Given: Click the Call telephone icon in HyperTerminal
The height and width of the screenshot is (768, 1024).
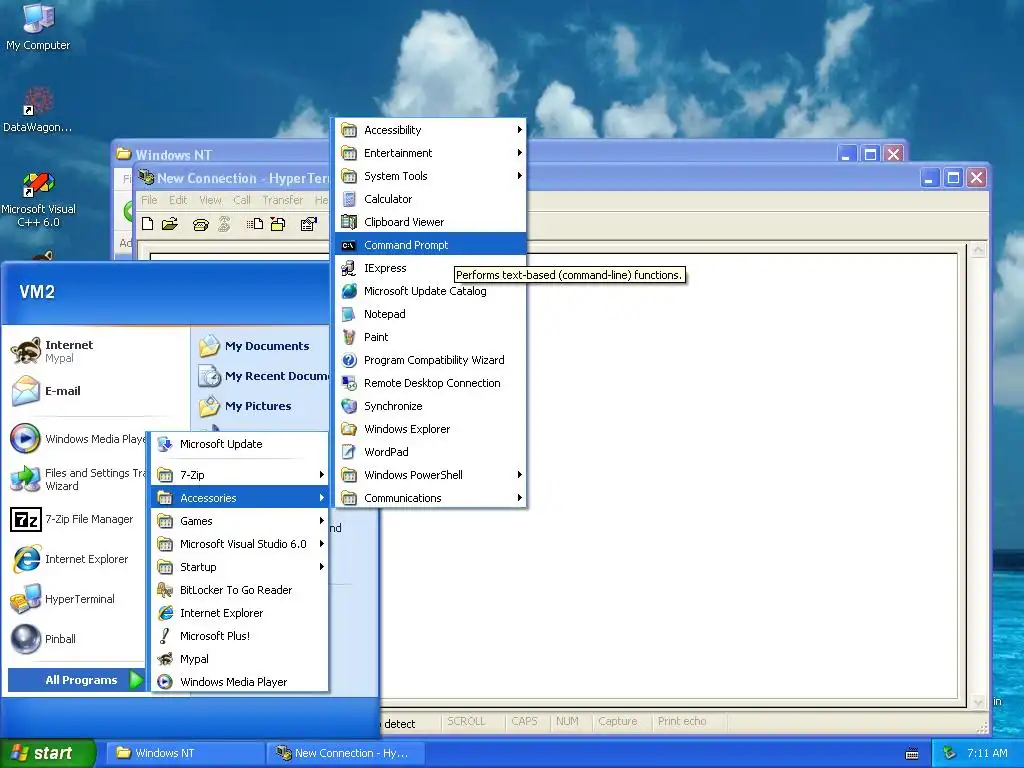Looking at the screenshot, I should coord(200,225).
